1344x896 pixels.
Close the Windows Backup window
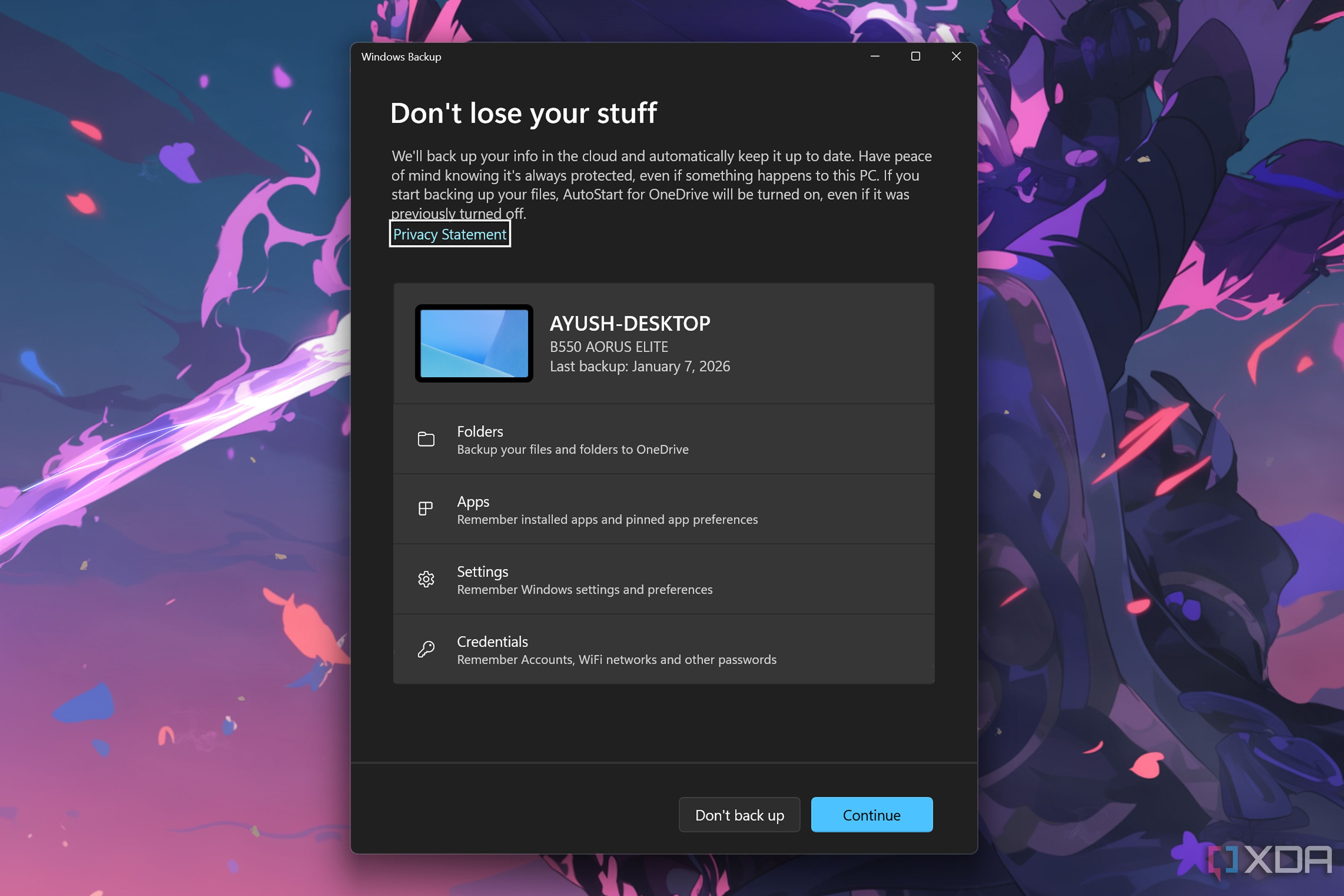click(956, 56)
